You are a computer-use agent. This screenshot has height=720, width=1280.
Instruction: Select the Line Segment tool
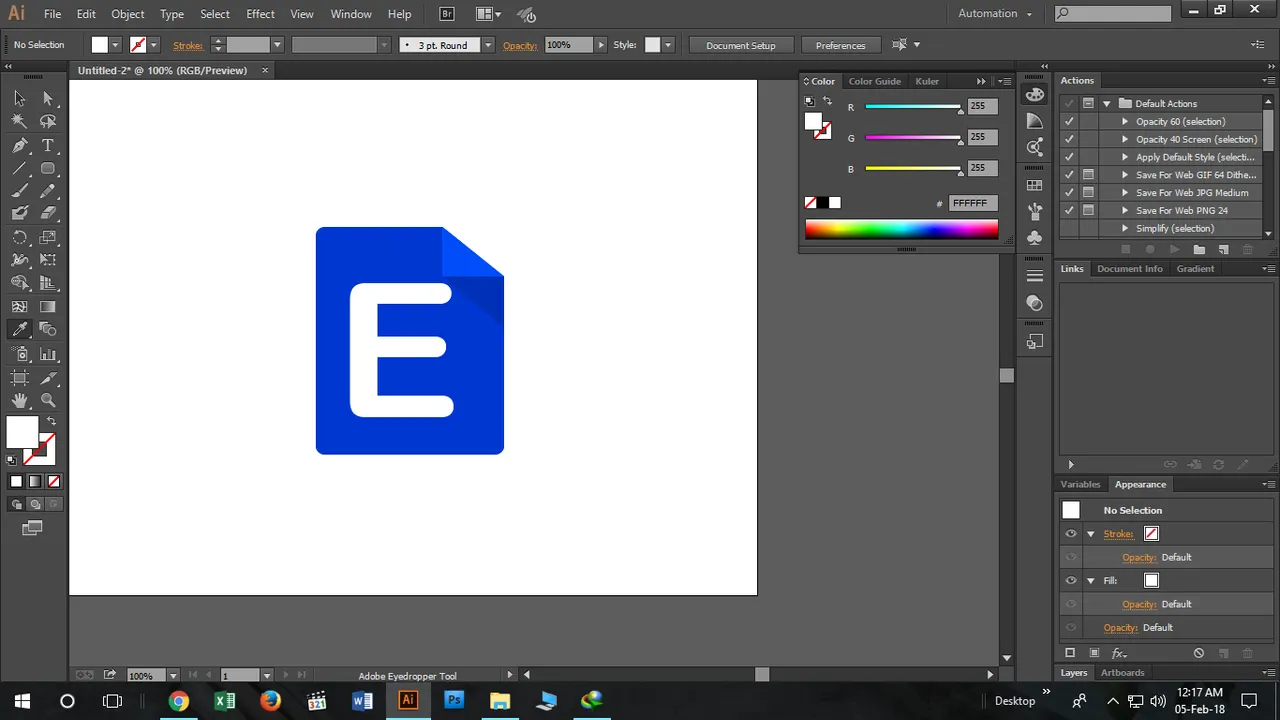pyautogui.click(x=19, y=168)
